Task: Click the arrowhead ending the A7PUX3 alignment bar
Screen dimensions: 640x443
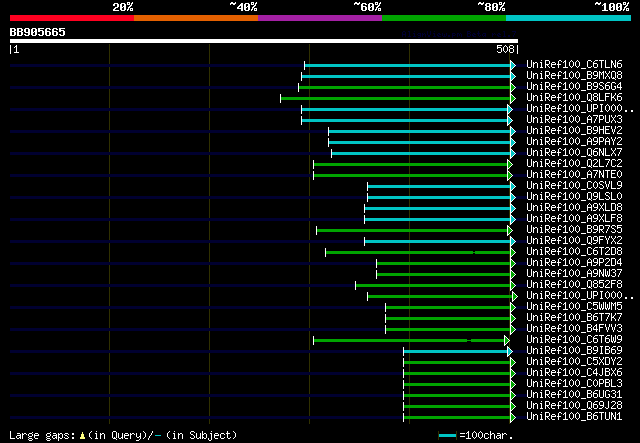Action: (510, 120)
